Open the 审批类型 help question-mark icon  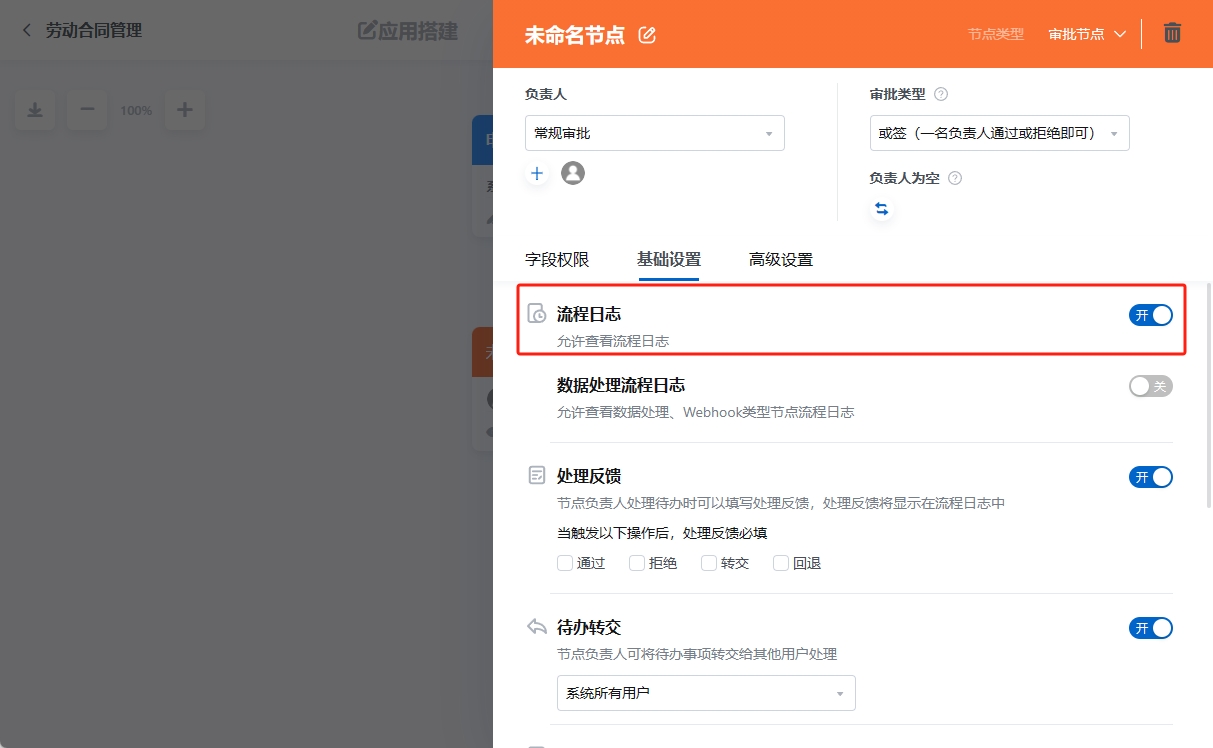[x=939, y=93]
